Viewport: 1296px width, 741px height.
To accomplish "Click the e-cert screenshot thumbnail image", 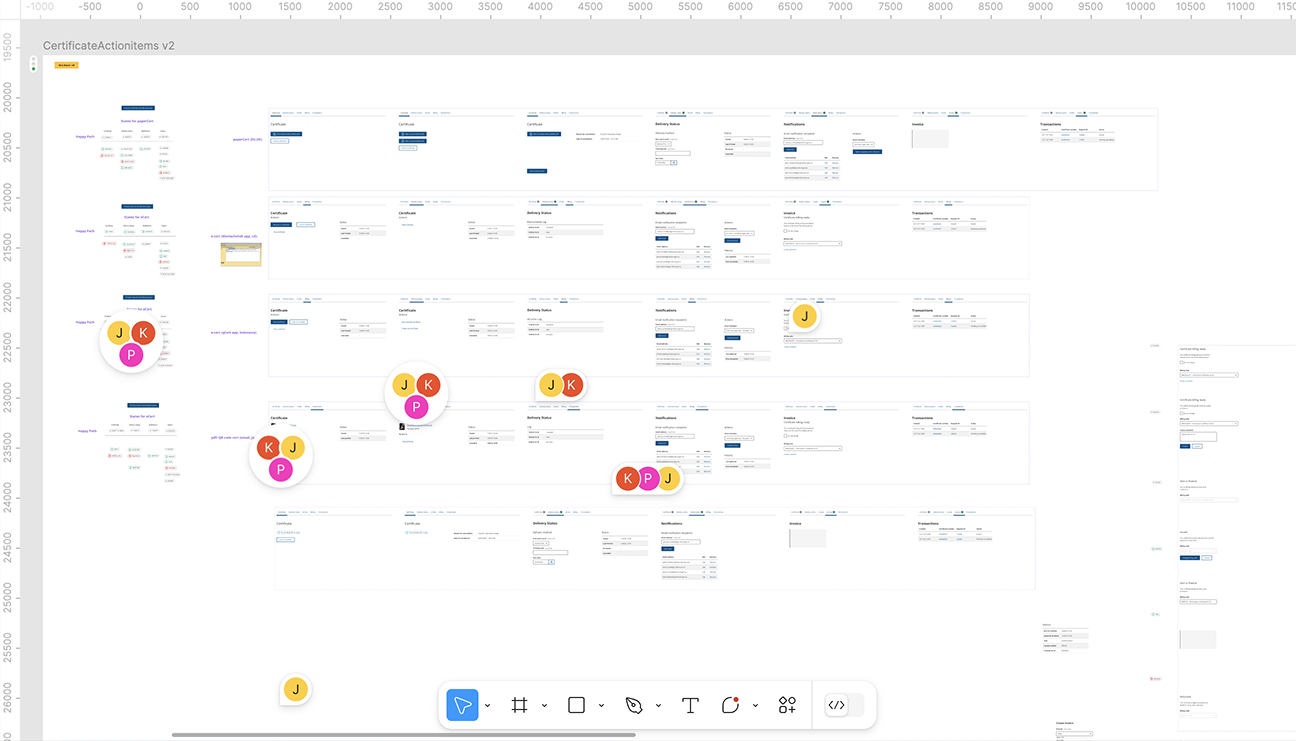I will pos(240,255).
